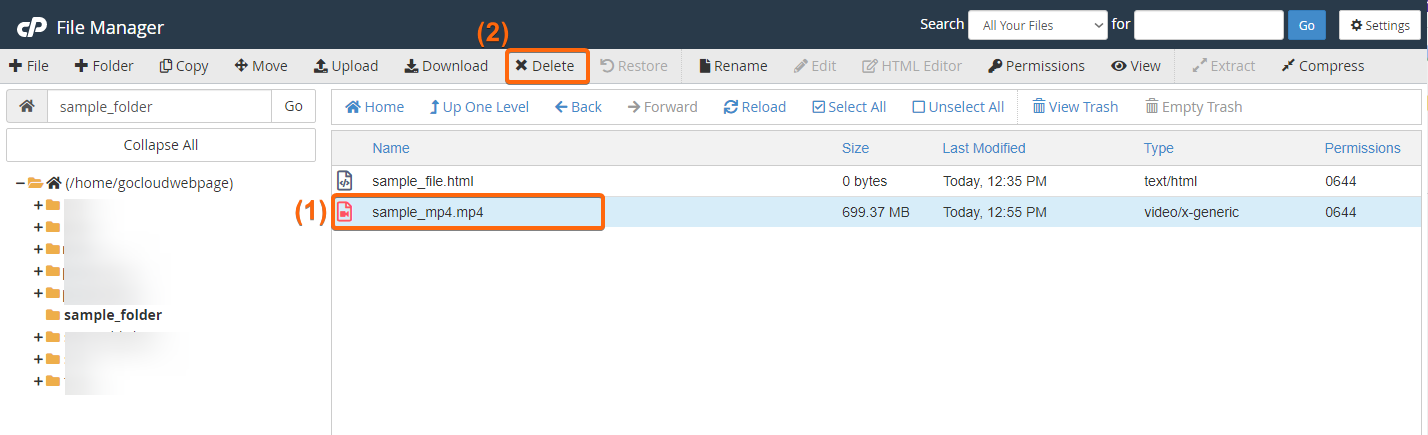This screenshot has width=1428, height=435.
Task: Open View Trash
Action: pyautogui.click(x=1075, y=107)
